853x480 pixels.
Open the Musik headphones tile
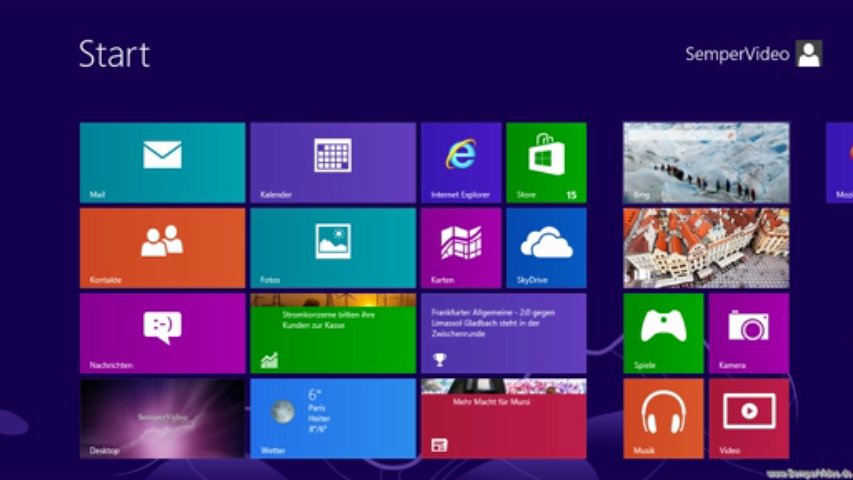pyautogui.click(x=663, y=417)
